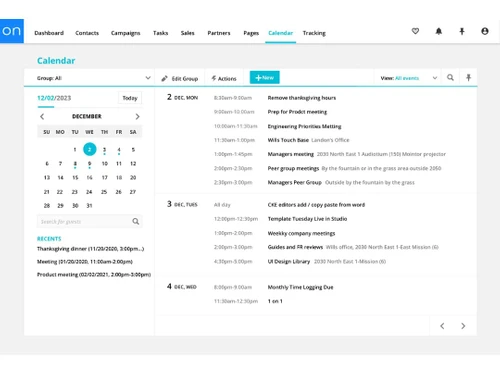This screenshot has height=375, width=500.
Task: Open 'Managers Peer Group' event
Action: tap(295, 183)
